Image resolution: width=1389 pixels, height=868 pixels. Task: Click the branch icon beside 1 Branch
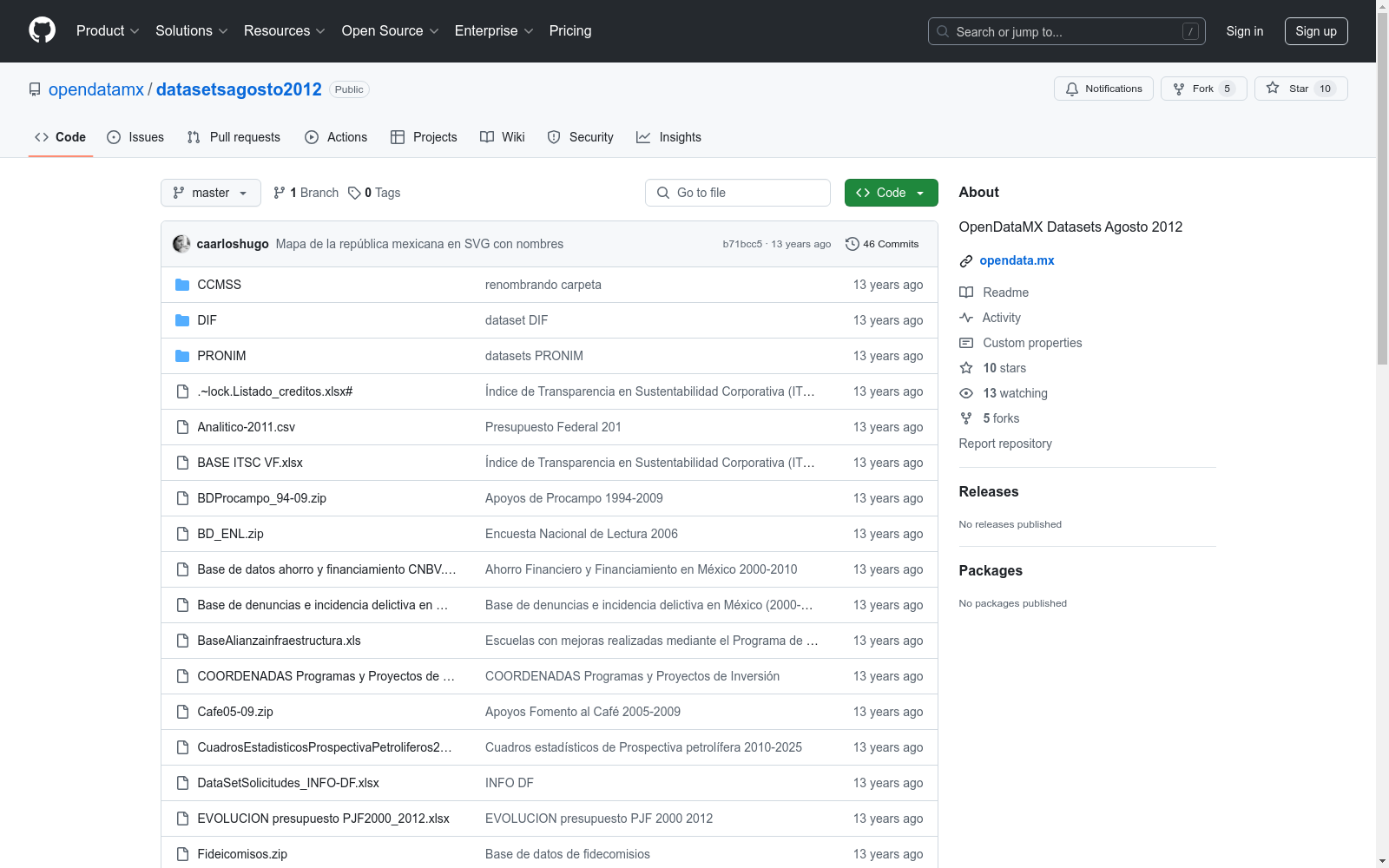click(x=280, y=193)
